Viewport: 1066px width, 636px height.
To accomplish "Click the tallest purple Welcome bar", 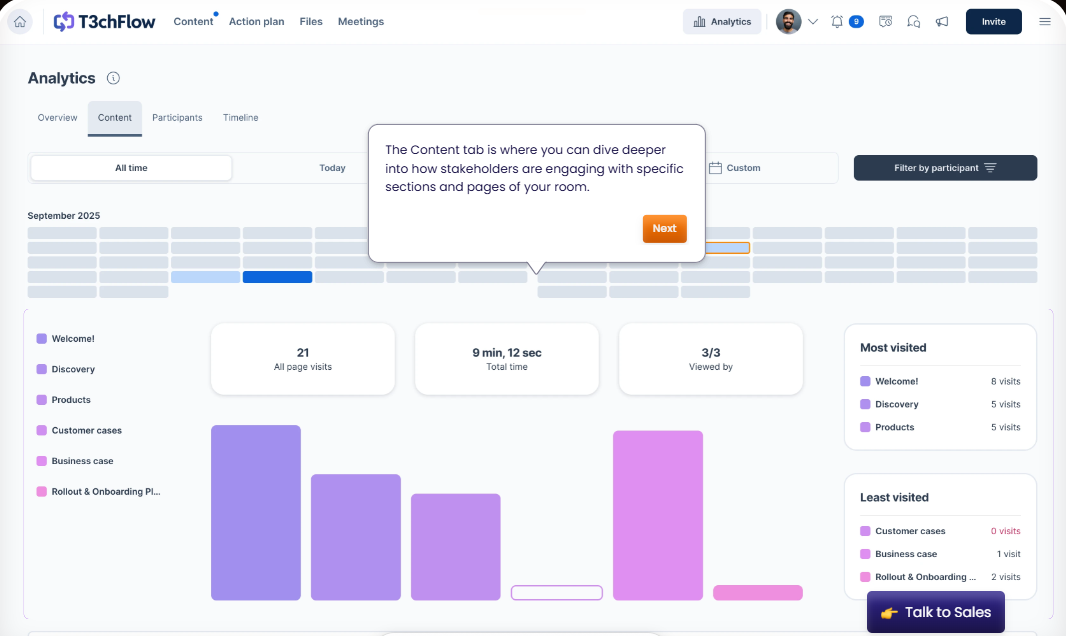I will click(x=256, y=512).
